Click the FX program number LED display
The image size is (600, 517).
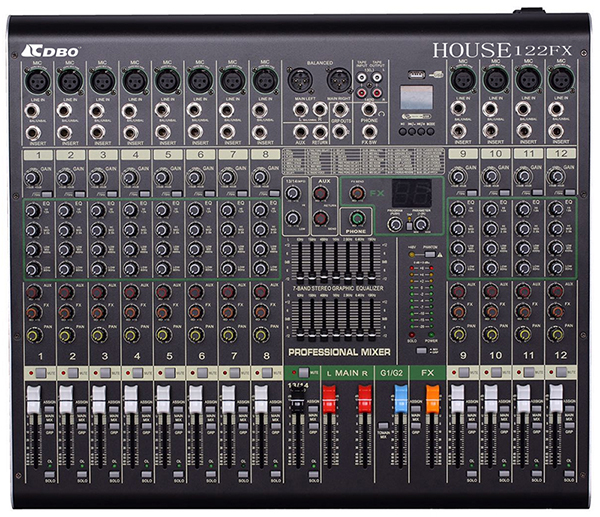412,193
